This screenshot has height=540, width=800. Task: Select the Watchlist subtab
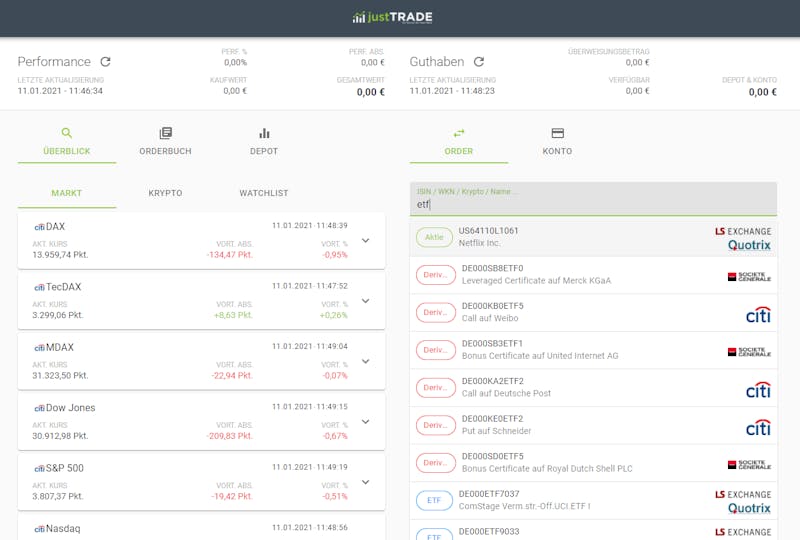pyautogui.click(x=264, y=193)
